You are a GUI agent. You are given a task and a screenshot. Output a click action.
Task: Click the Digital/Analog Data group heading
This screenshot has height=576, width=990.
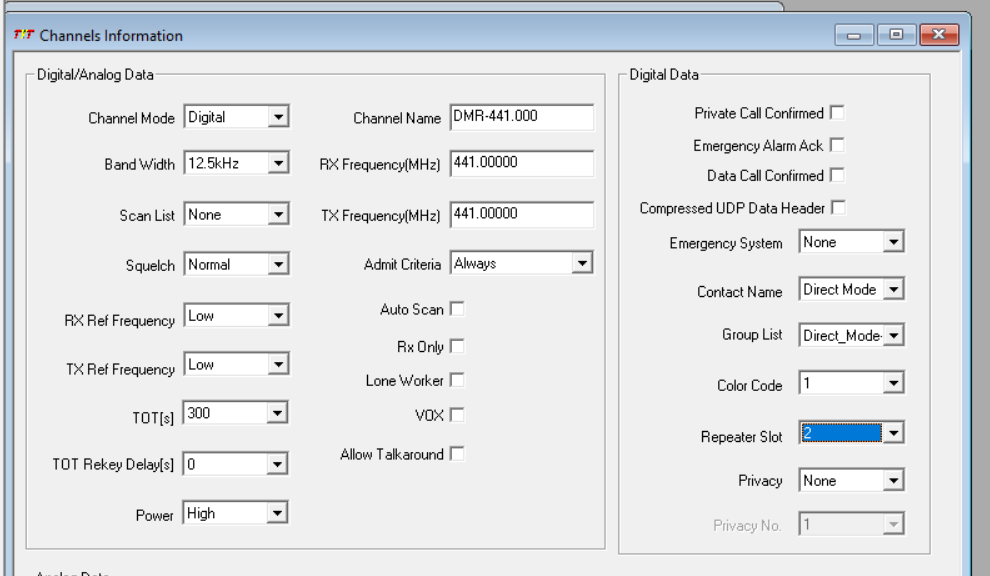pos(95,75)
